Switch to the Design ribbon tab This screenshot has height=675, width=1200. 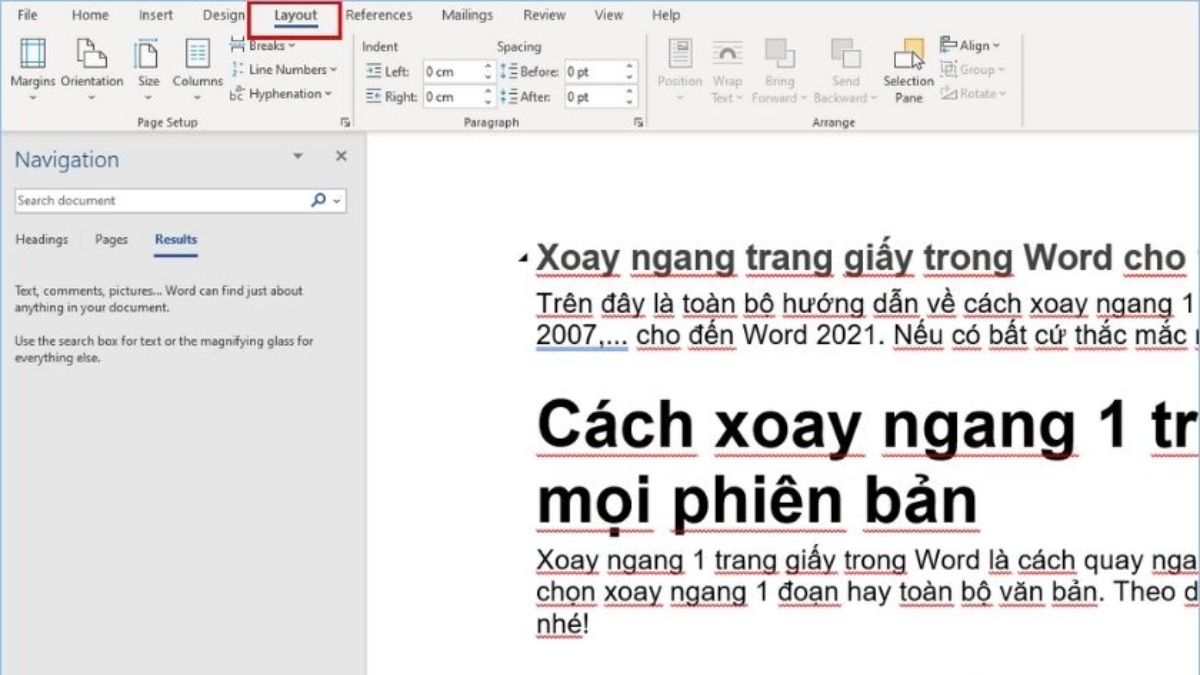(223, 15)
